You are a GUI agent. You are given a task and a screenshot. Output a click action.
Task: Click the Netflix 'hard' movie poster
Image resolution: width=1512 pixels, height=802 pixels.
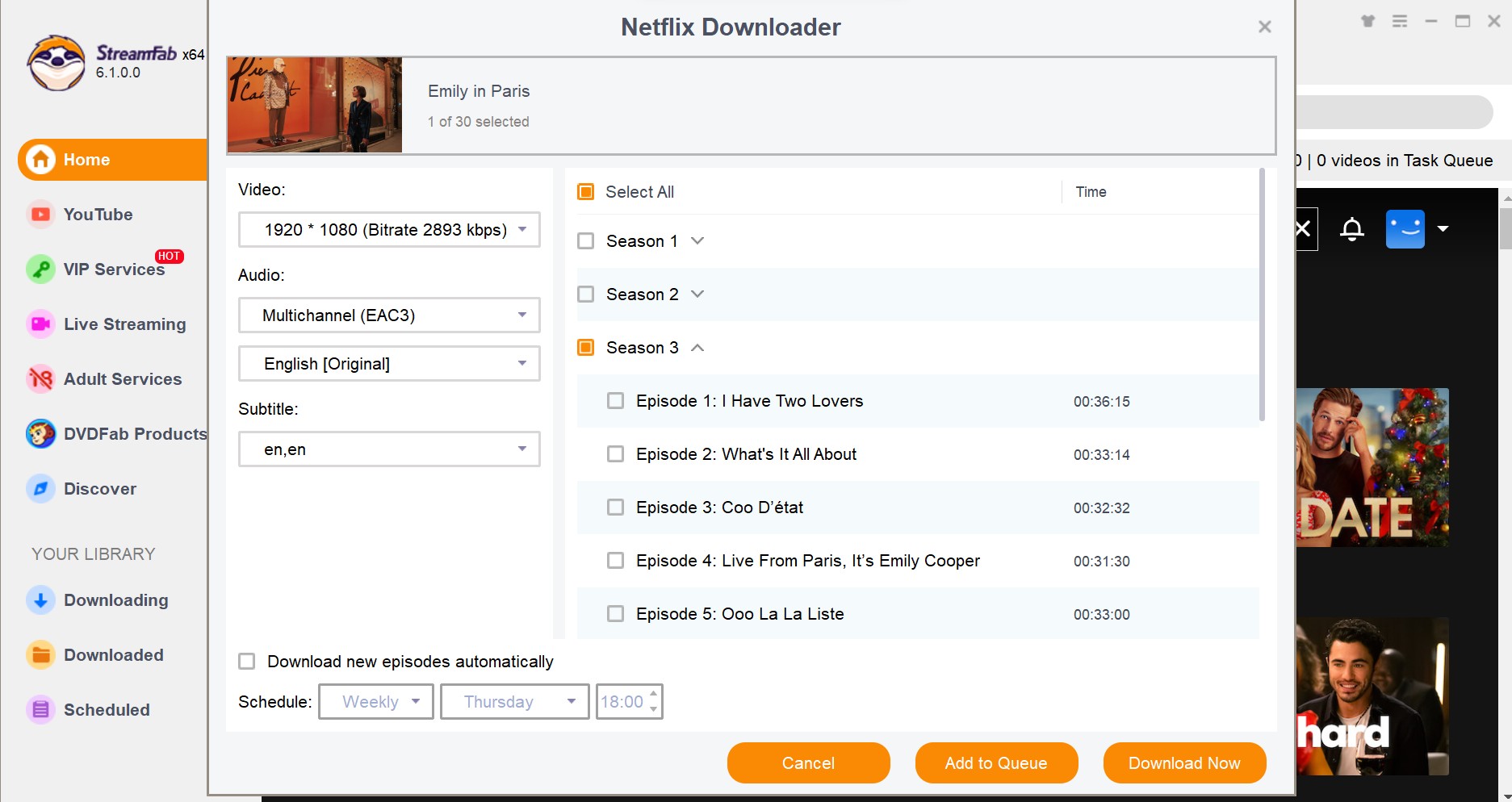pos(1372,696)
